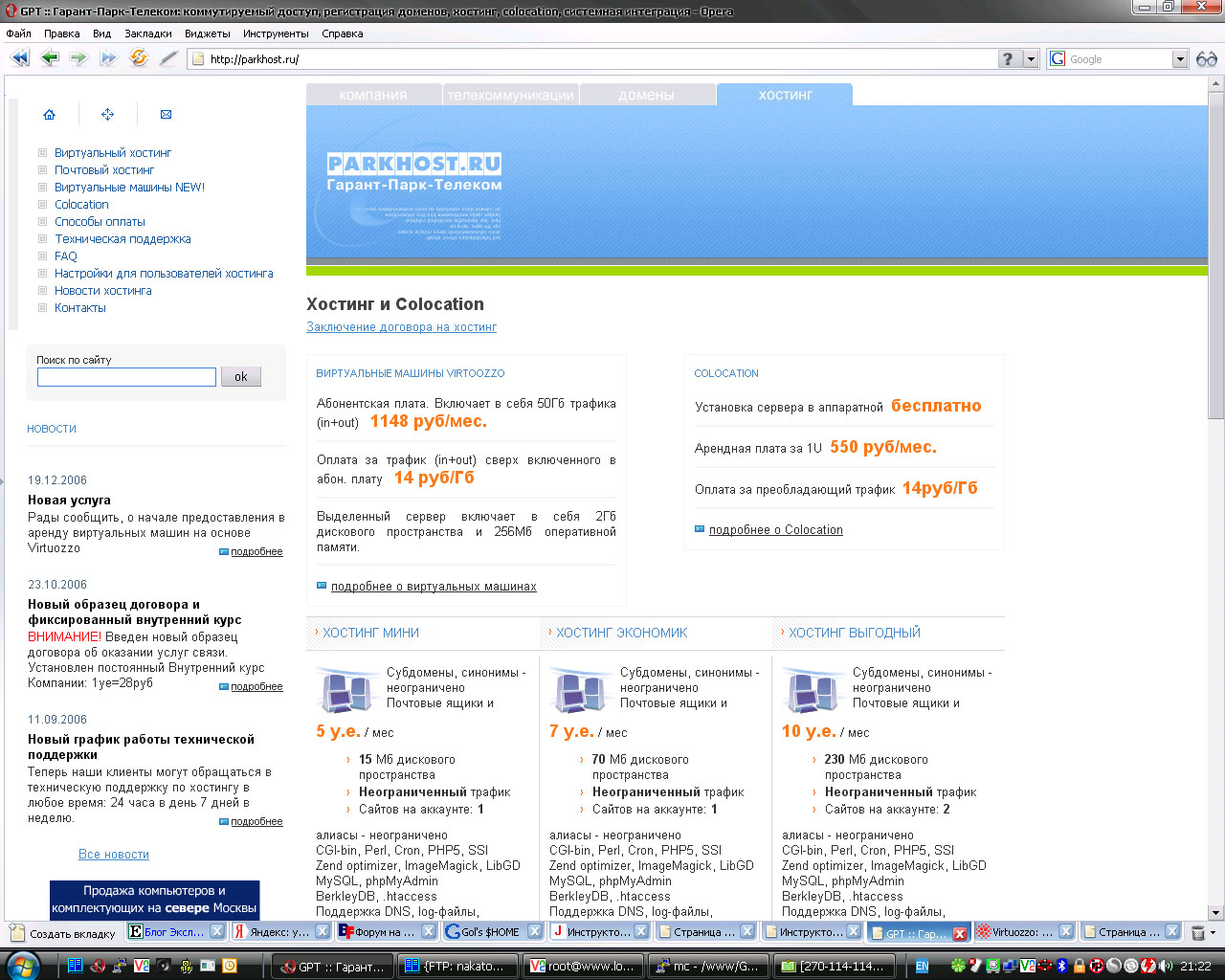
Task: Open the Справка menu
Action: tap(343, 33)
